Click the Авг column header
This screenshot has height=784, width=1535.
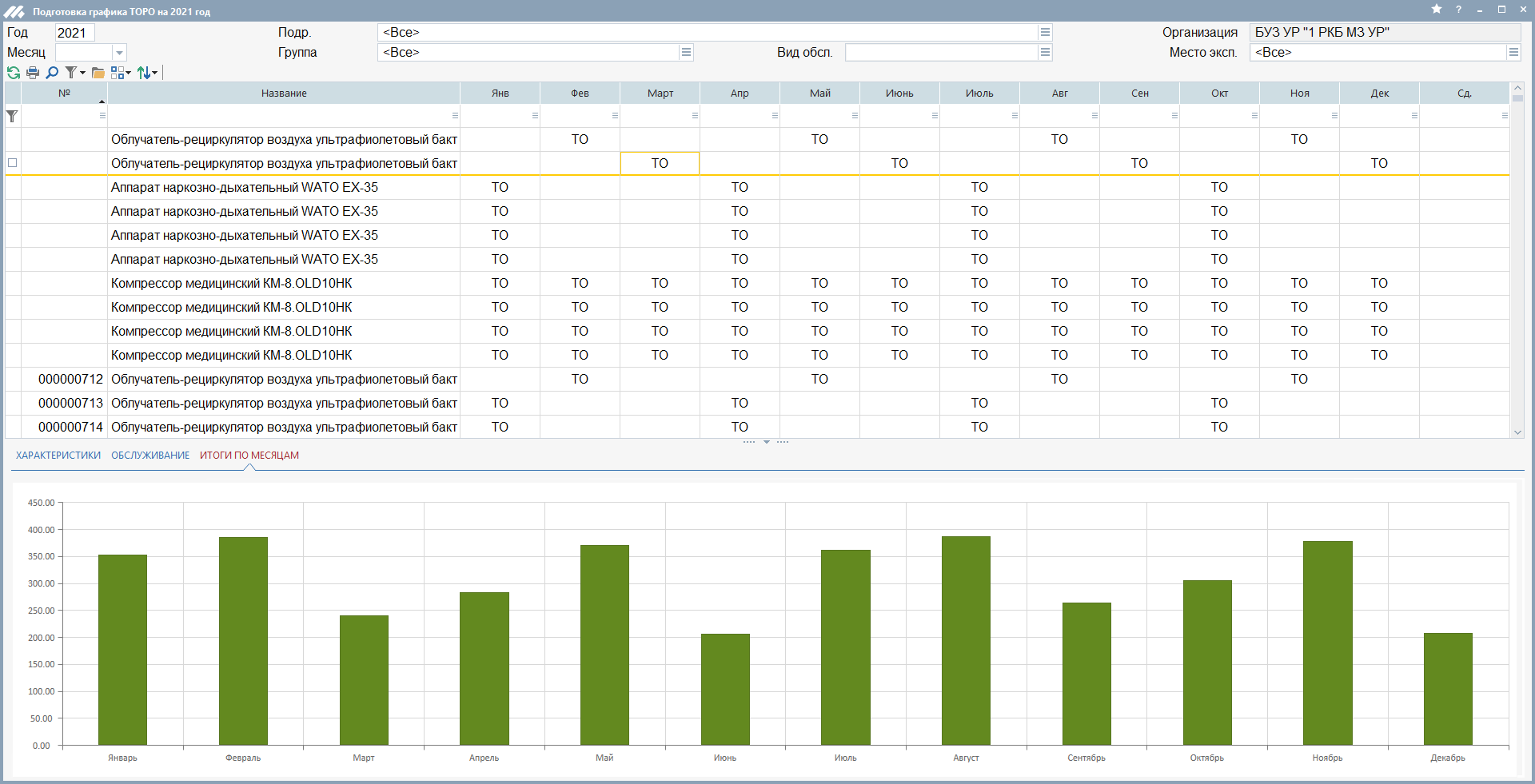(x=1059, y=94)
